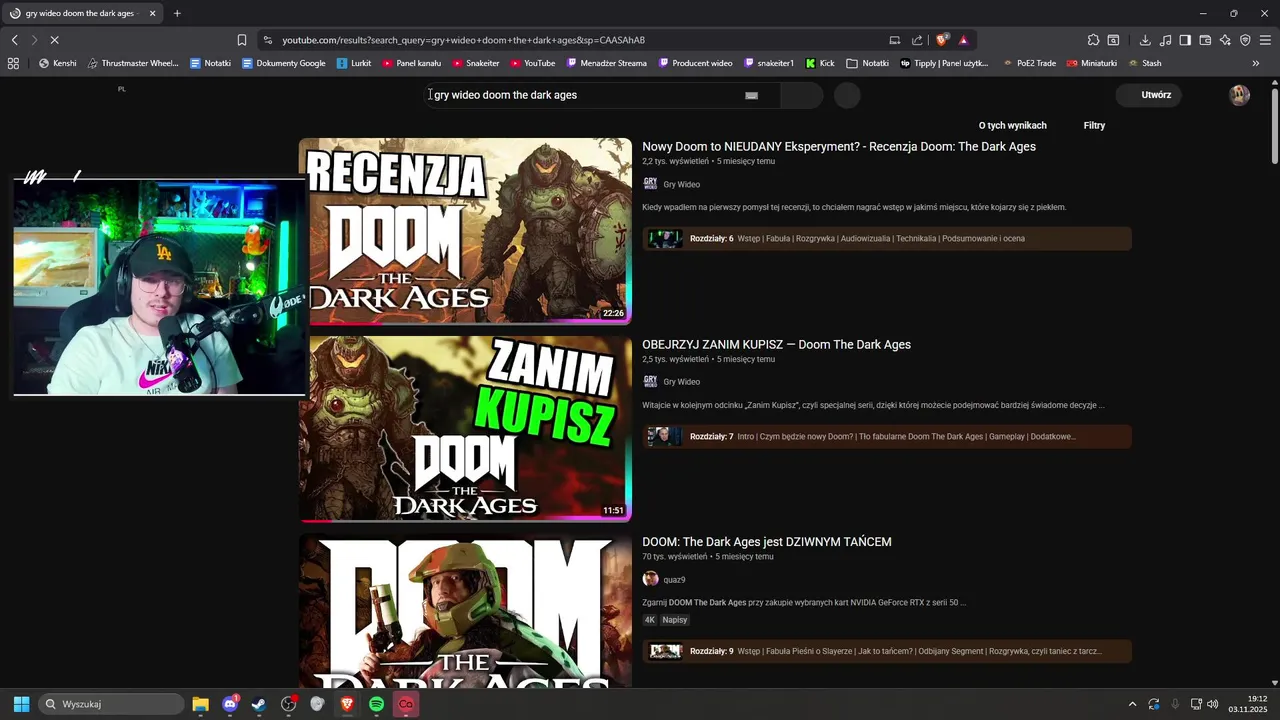The image size is (1280, 720).
Task: Open the Tipply Panel użytk... bookmark
Action: pos(944,63)
